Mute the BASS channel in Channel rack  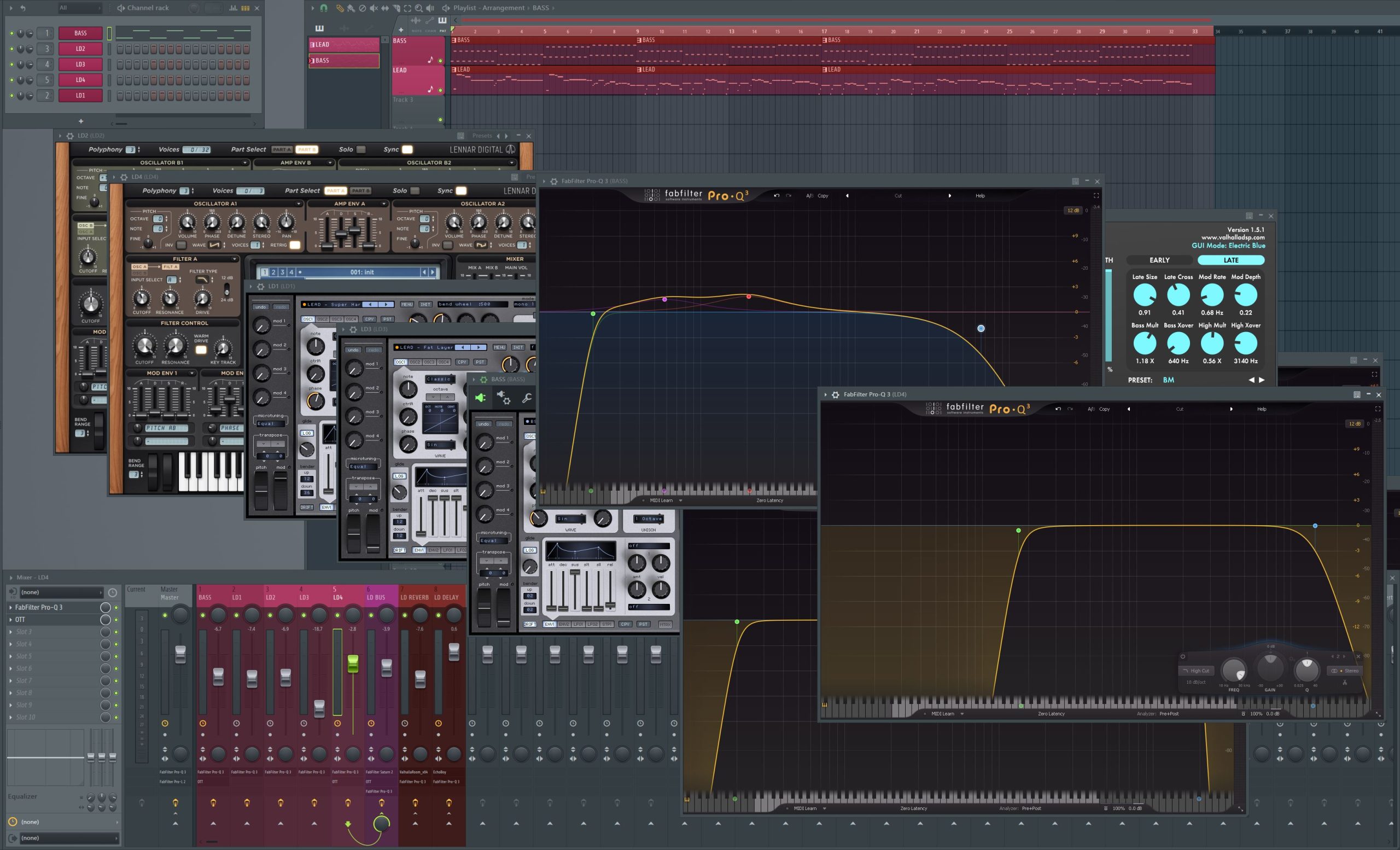[x=11, y=33]
